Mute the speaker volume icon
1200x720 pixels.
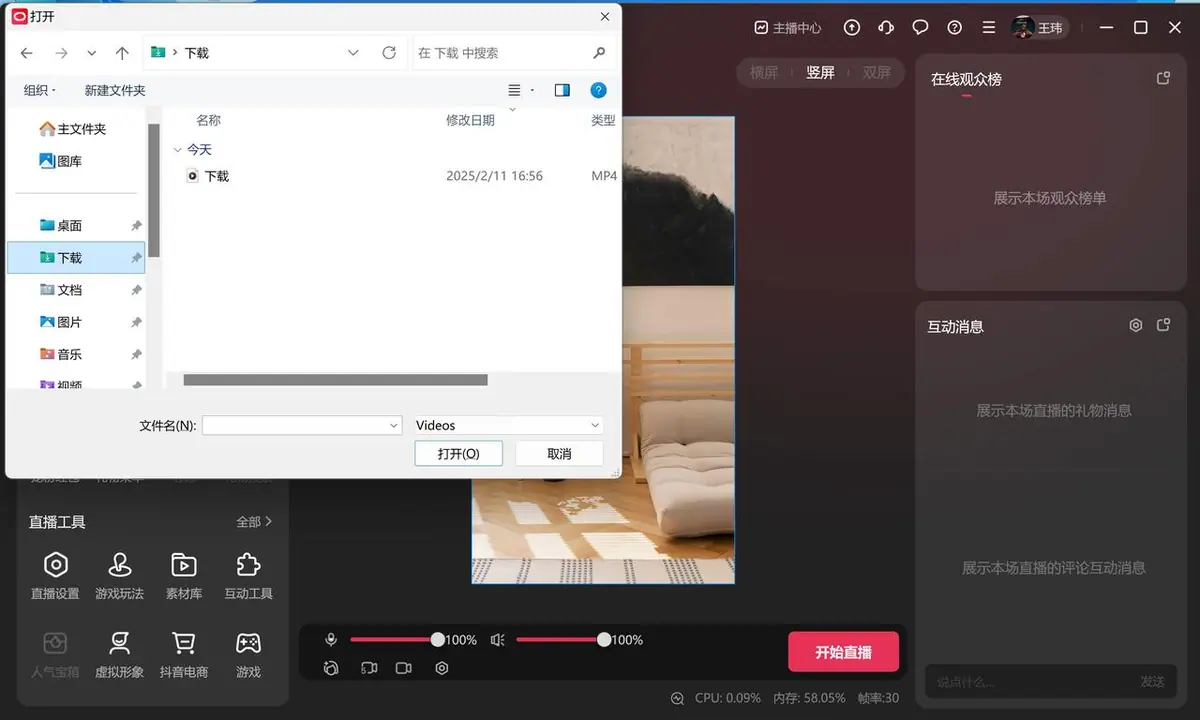pos(498,640)
